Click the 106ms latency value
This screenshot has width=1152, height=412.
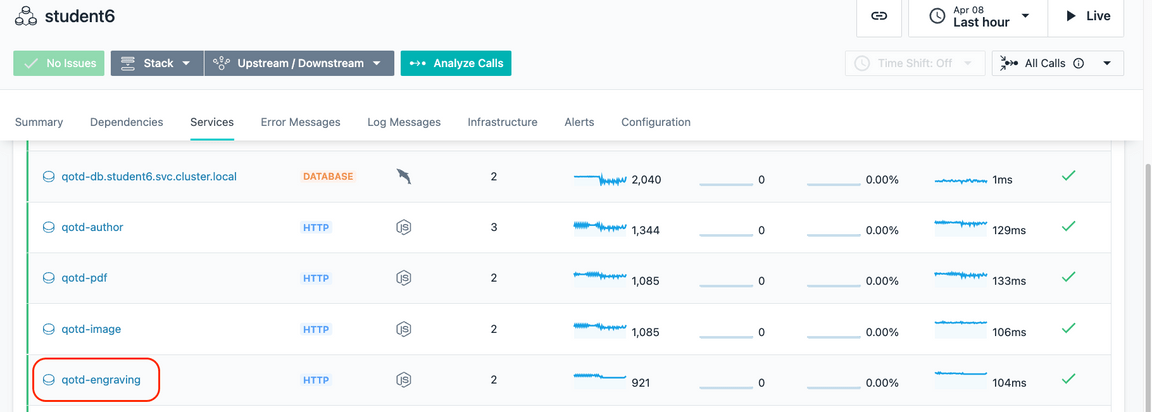click(x=1009, y=332)
